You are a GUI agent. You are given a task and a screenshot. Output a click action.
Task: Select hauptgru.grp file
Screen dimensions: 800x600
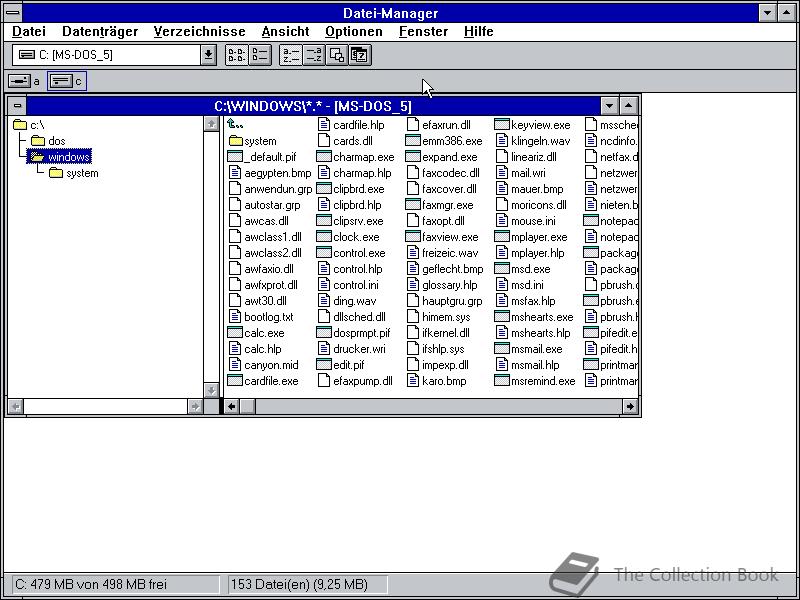444,301
